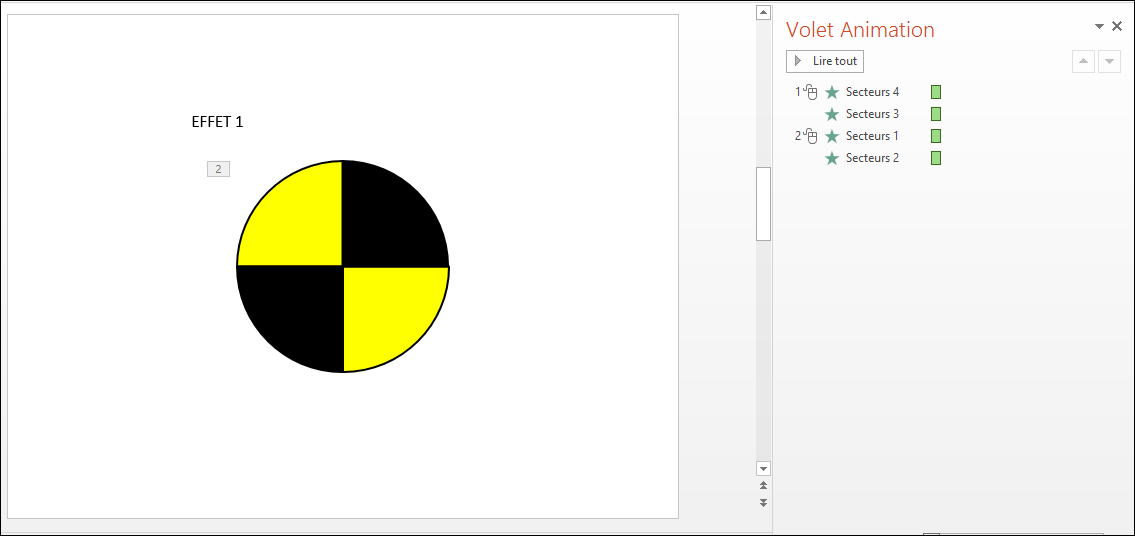Click the star icon beside Secteurs 2
1135x536 pixels.
[832, 158]
